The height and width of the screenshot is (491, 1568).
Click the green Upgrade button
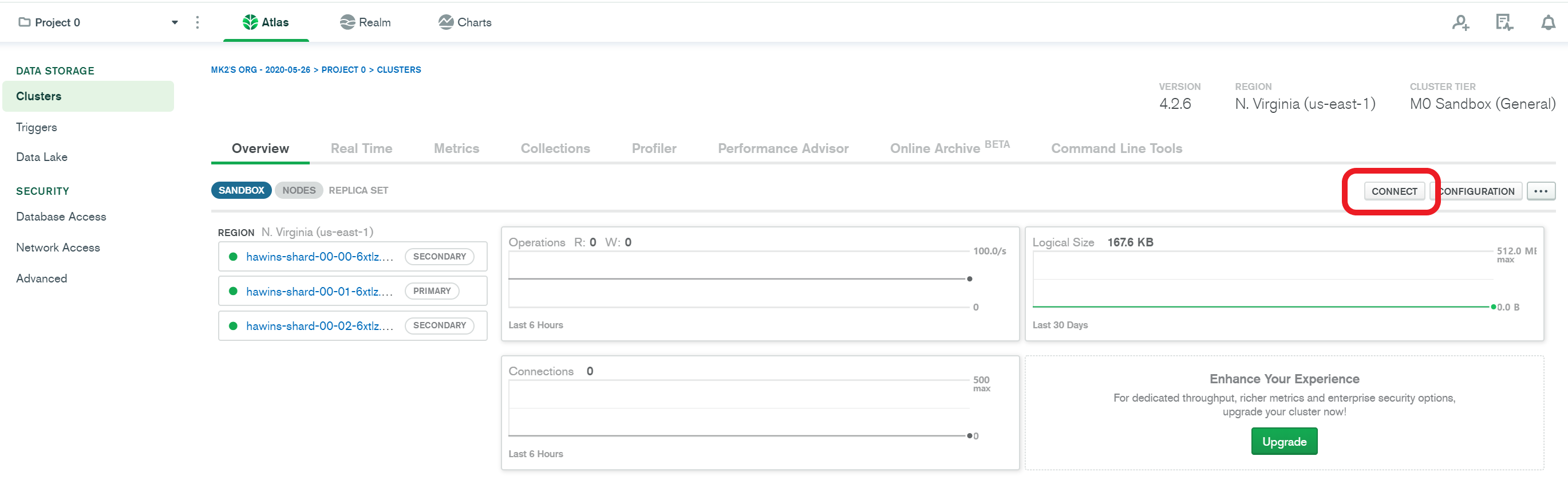point(1285,442)
